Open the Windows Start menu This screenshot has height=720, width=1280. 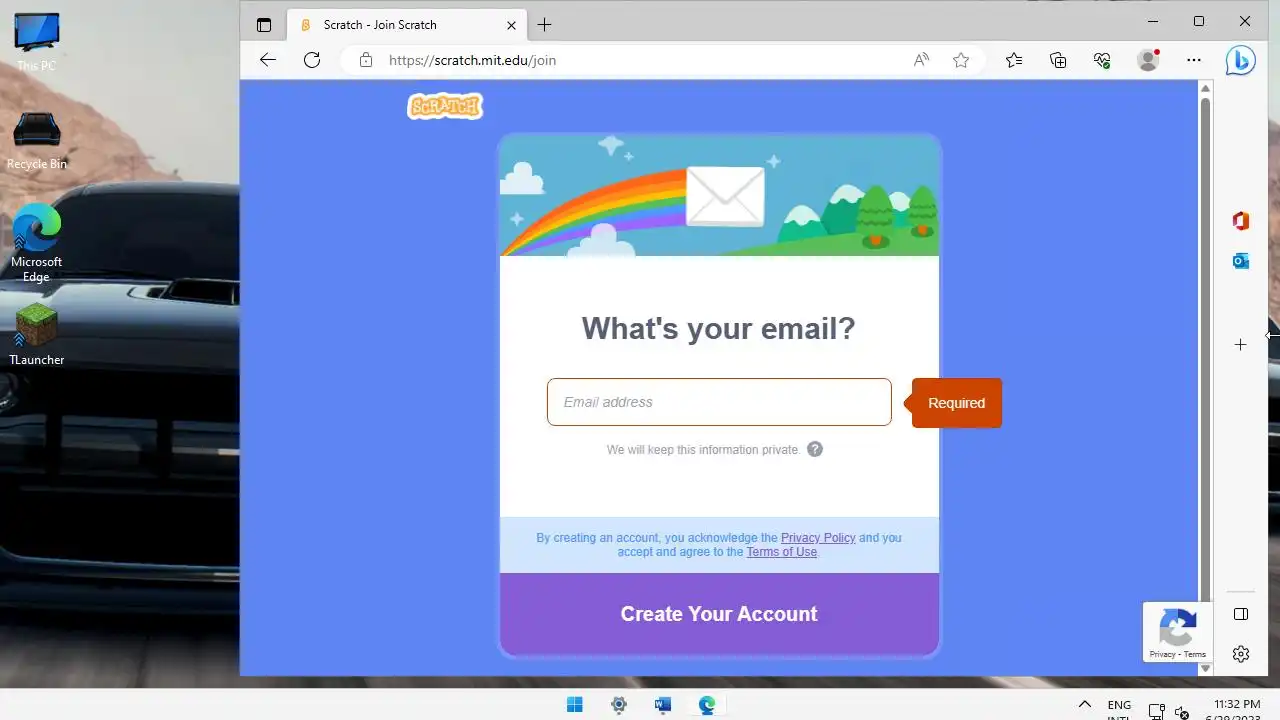click(575, 705)
